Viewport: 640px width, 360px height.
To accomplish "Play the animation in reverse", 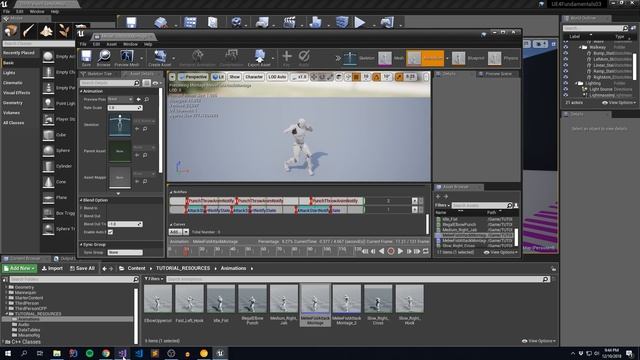I will tap(382, 251).
